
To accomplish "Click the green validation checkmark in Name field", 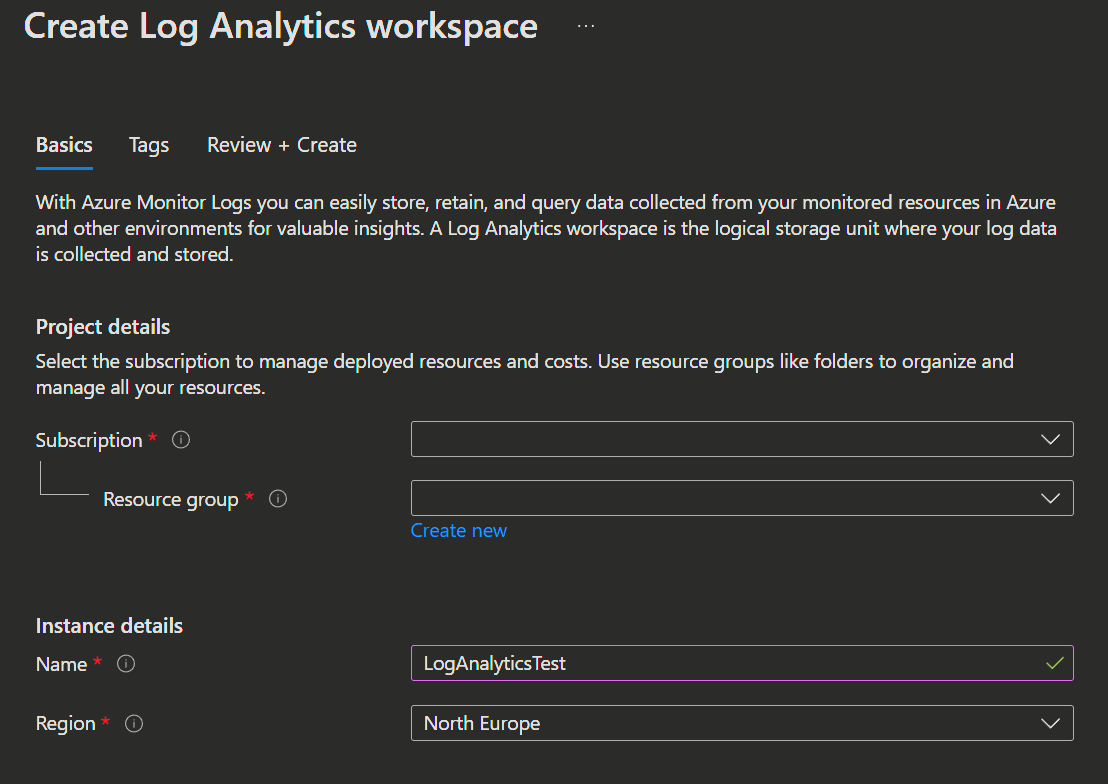I will [x=1054, y=663].
